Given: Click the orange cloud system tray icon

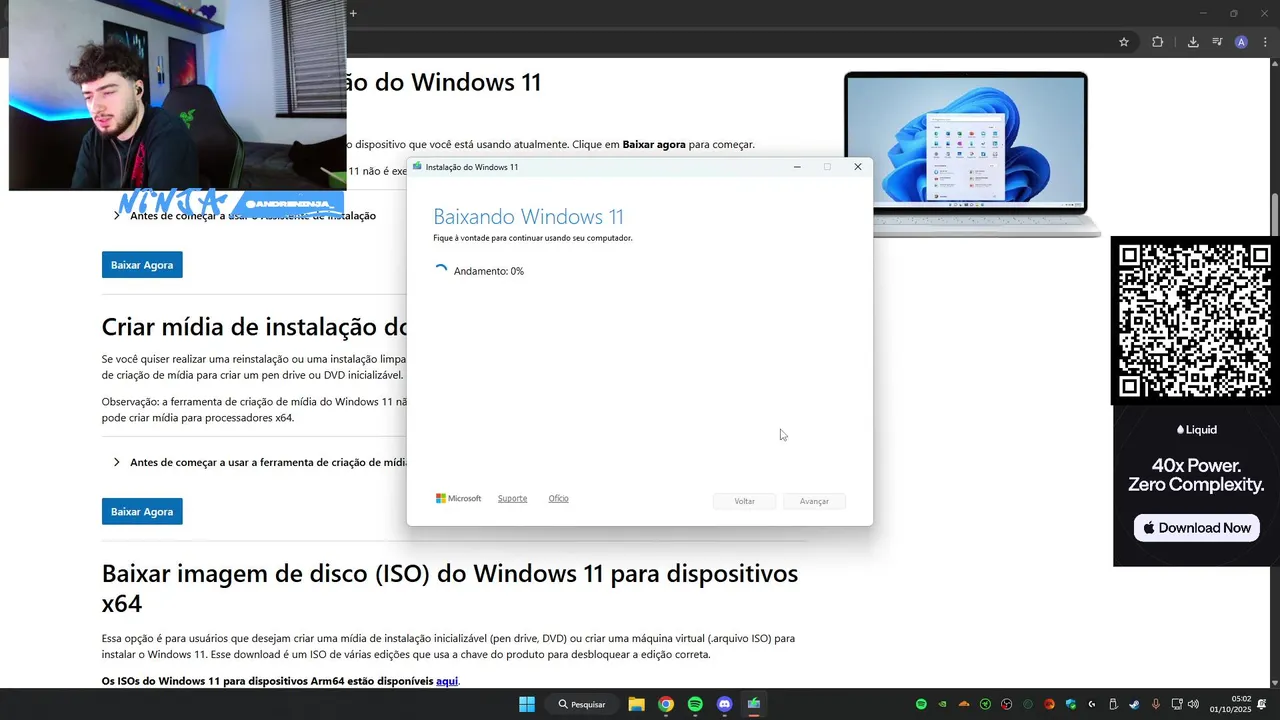Looking at the screenshot, I should click(x=964, y=704).
